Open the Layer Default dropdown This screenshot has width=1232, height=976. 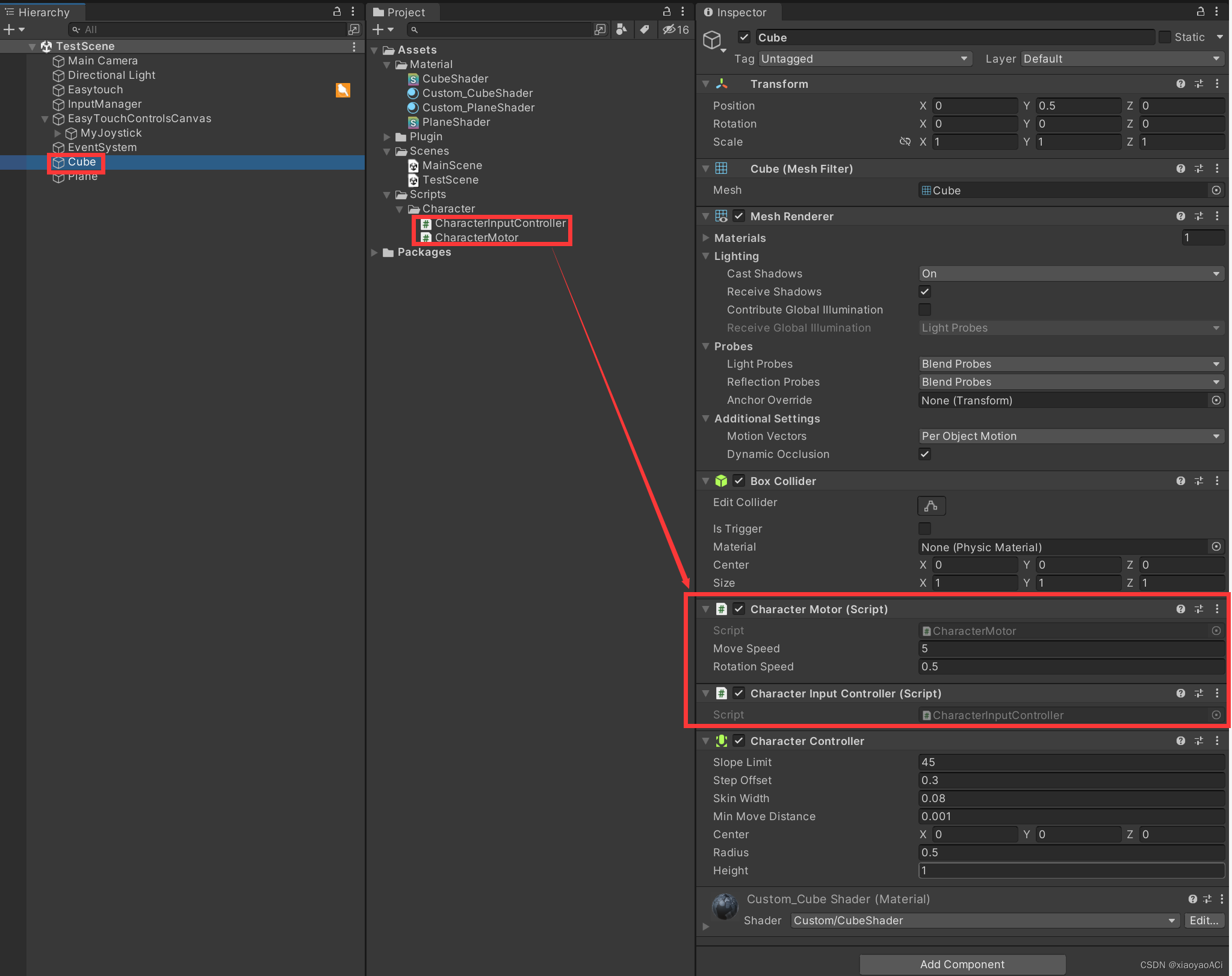1123,59
